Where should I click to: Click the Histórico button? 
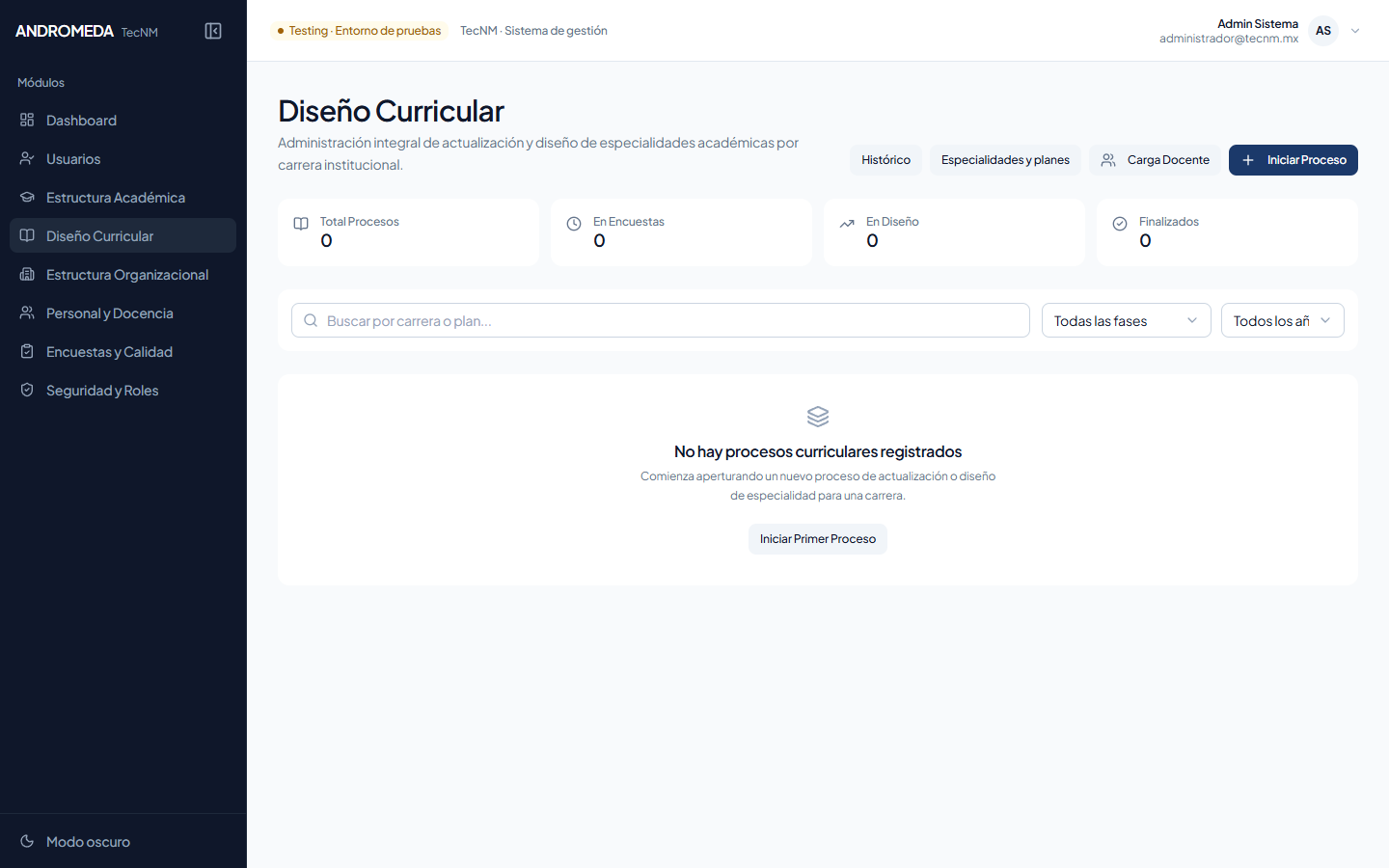click(885, 160)
